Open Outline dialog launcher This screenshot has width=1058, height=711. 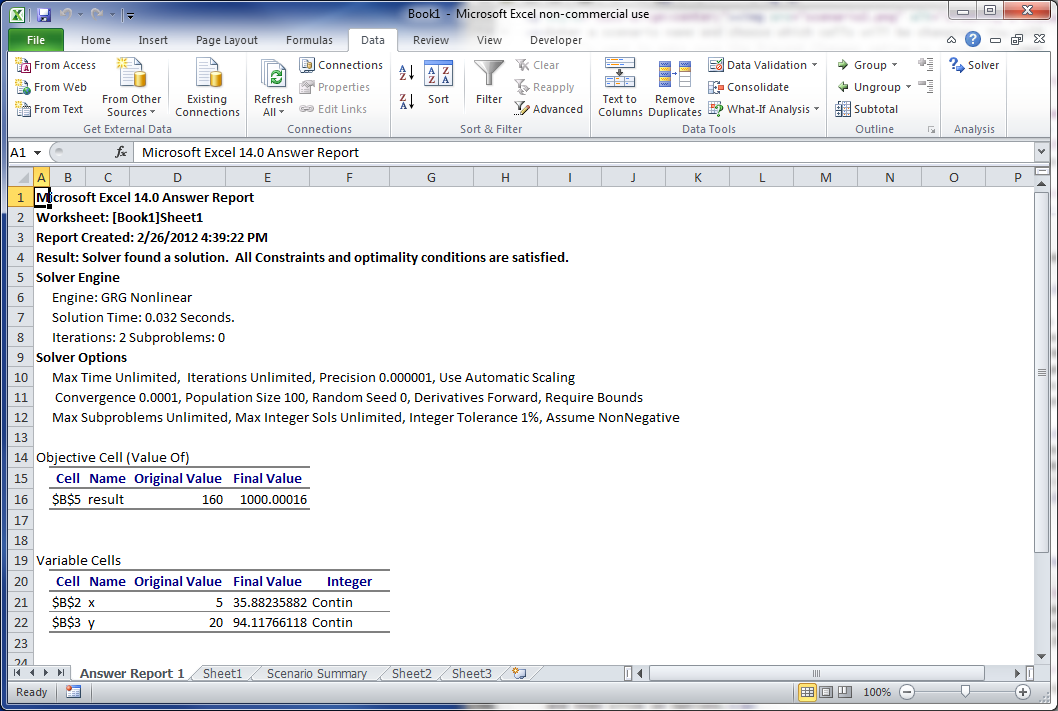click(x=931, y=130)
